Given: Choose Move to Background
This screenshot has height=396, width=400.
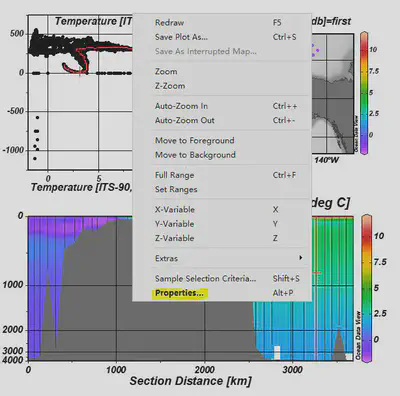Looking at the screenshot, I should click(x=222, y=155).
